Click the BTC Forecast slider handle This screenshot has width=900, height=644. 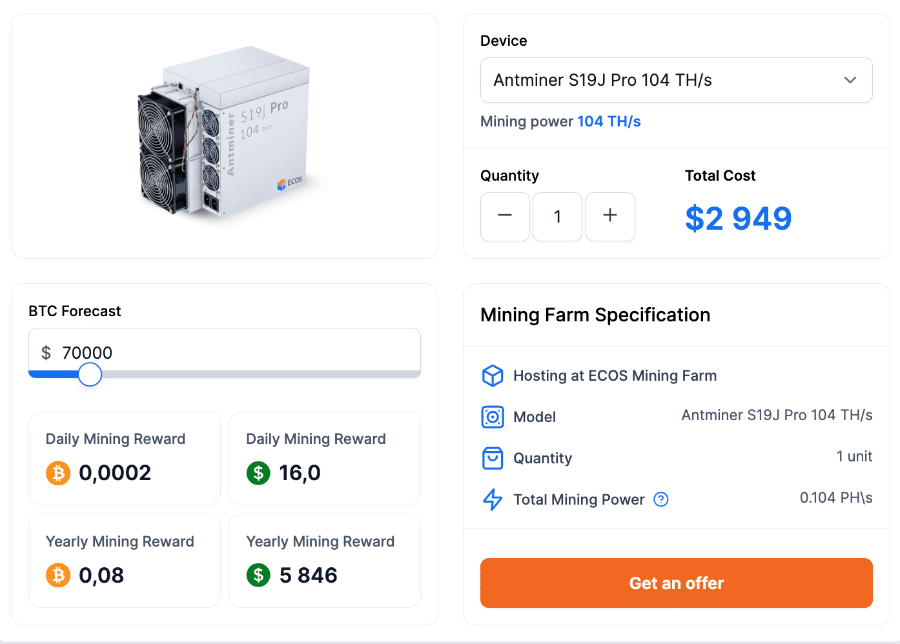coord(90,374)
